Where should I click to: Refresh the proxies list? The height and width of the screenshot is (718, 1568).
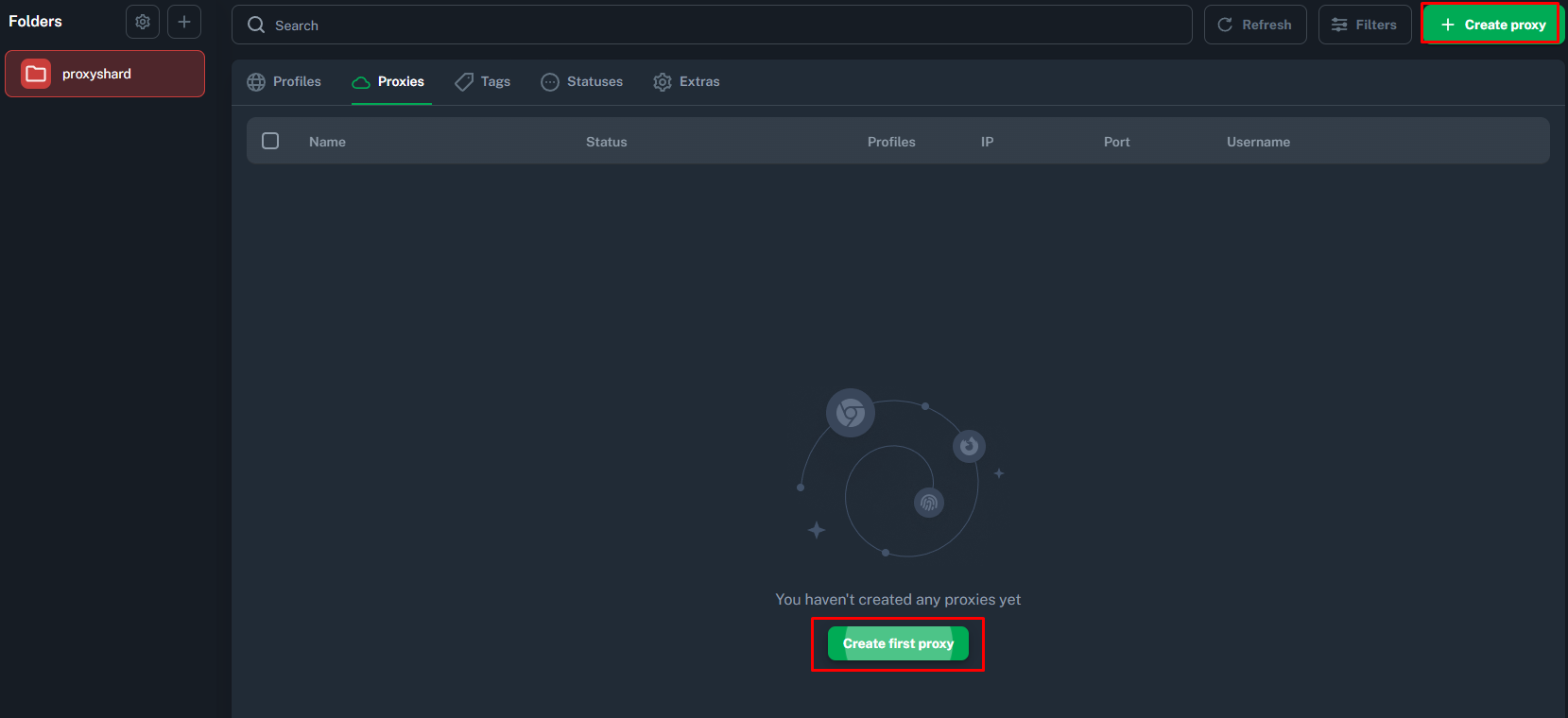(x=1254, y=25)
